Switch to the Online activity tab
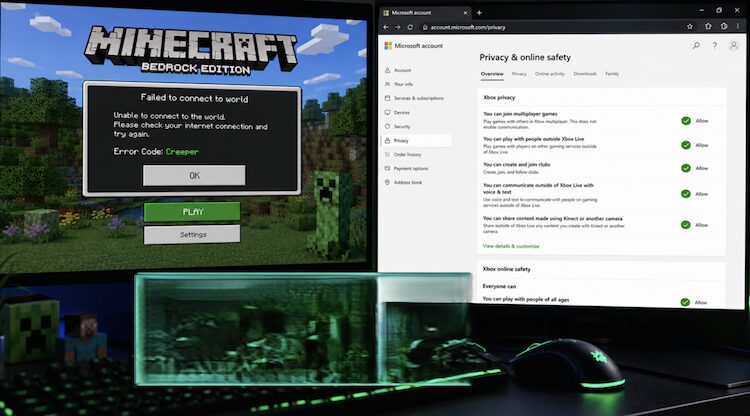This screenshot has height=416, width=750. tap(550, 74)
